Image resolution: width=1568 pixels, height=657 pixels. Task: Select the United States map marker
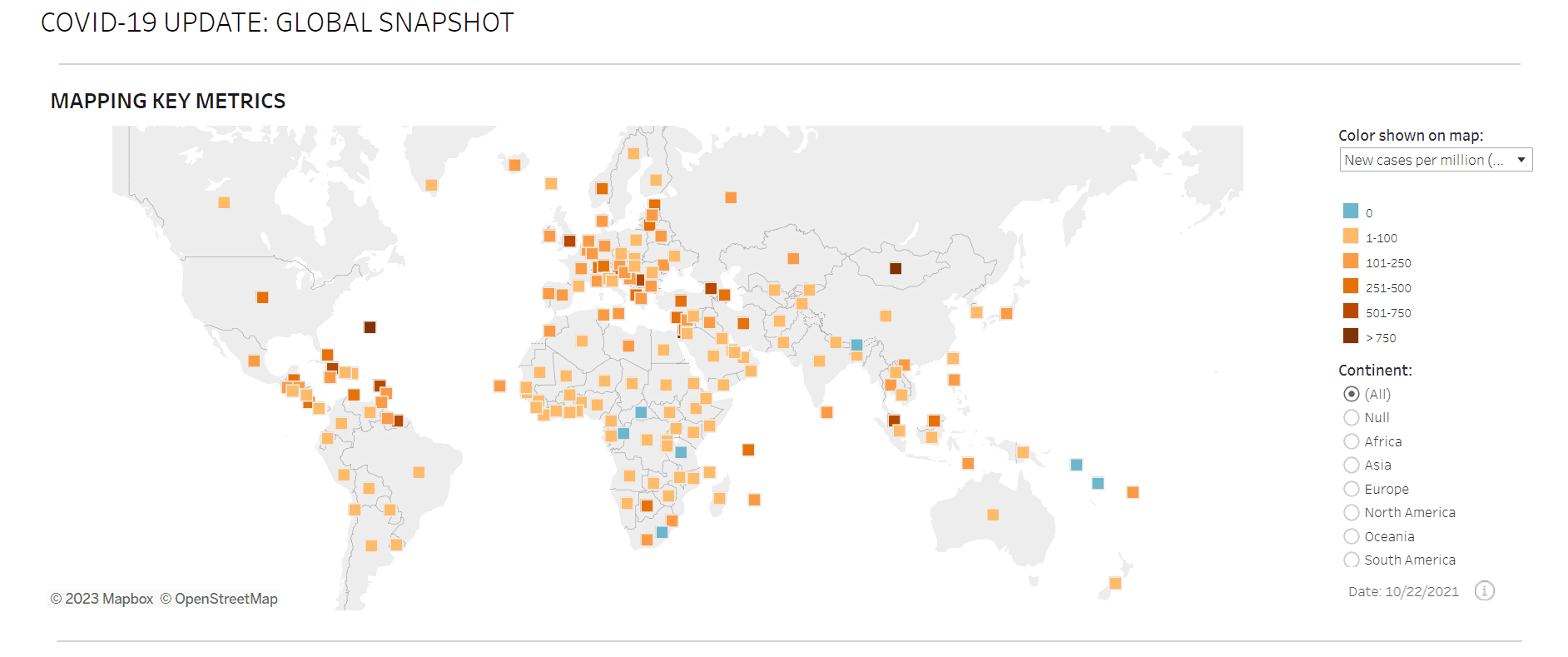point(262,297)
